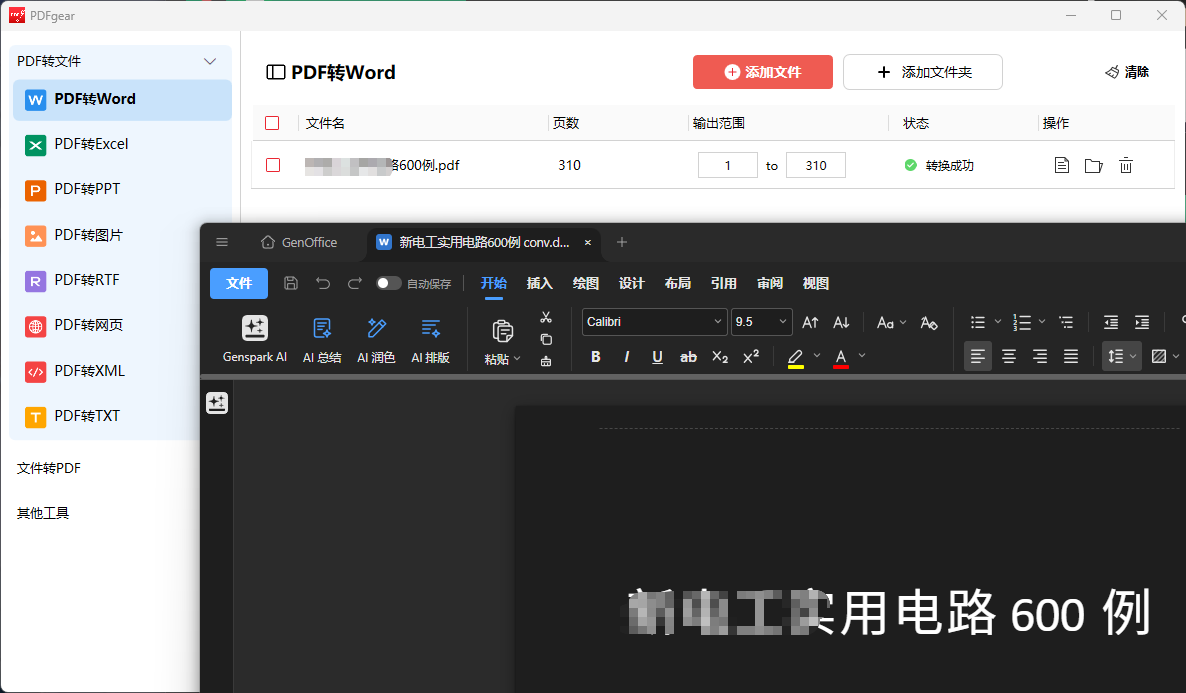Open line spacing dropdown

[1122, 356]
